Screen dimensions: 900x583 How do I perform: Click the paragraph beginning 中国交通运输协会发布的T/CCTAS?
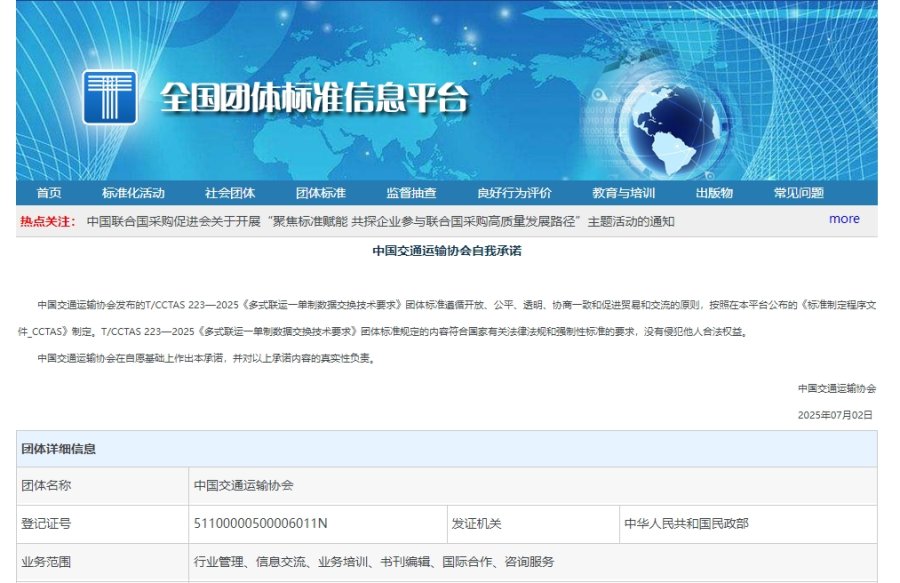(x=447, y=318)
